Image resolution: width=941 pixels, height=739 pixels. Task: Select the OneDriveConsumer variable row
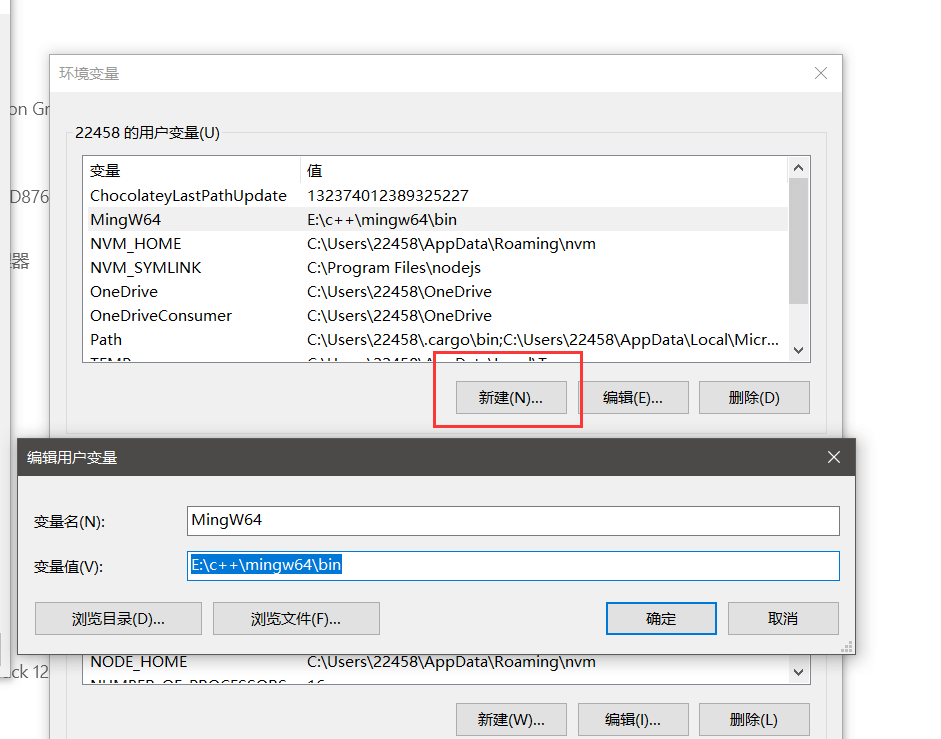pyautogui.click(x=161, y=316)
